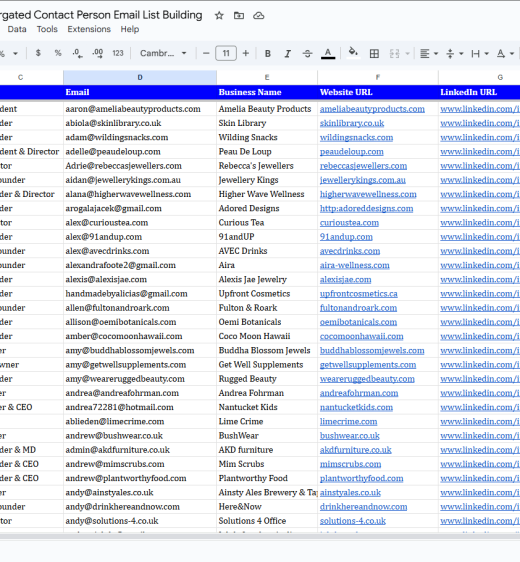This screenshot has width=520, height=562.
Task: Star this spreadsheet document
Action: click(219, 15)
